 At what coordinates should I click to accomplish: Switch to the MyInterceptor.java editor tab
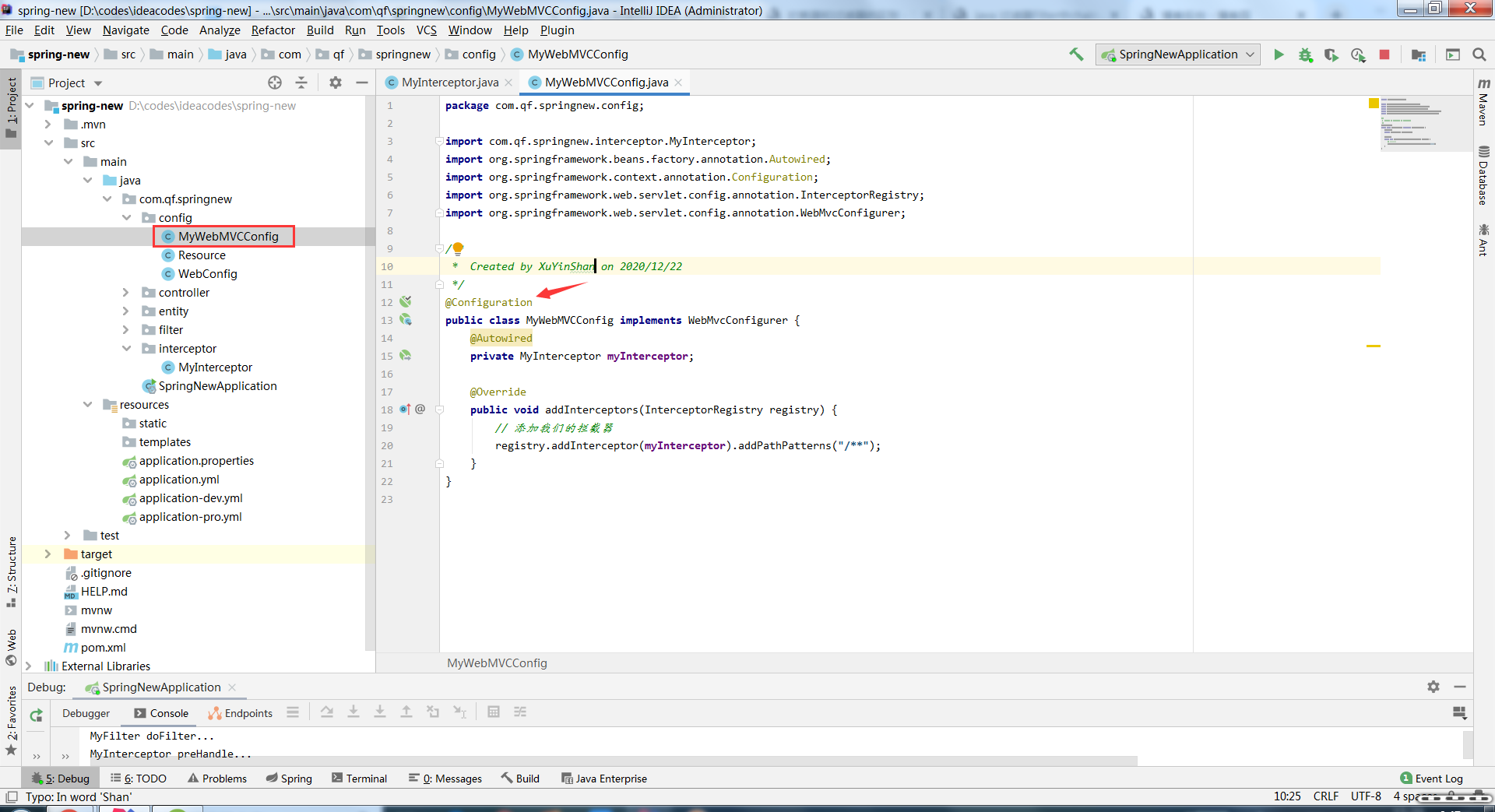tap(449, 83)
